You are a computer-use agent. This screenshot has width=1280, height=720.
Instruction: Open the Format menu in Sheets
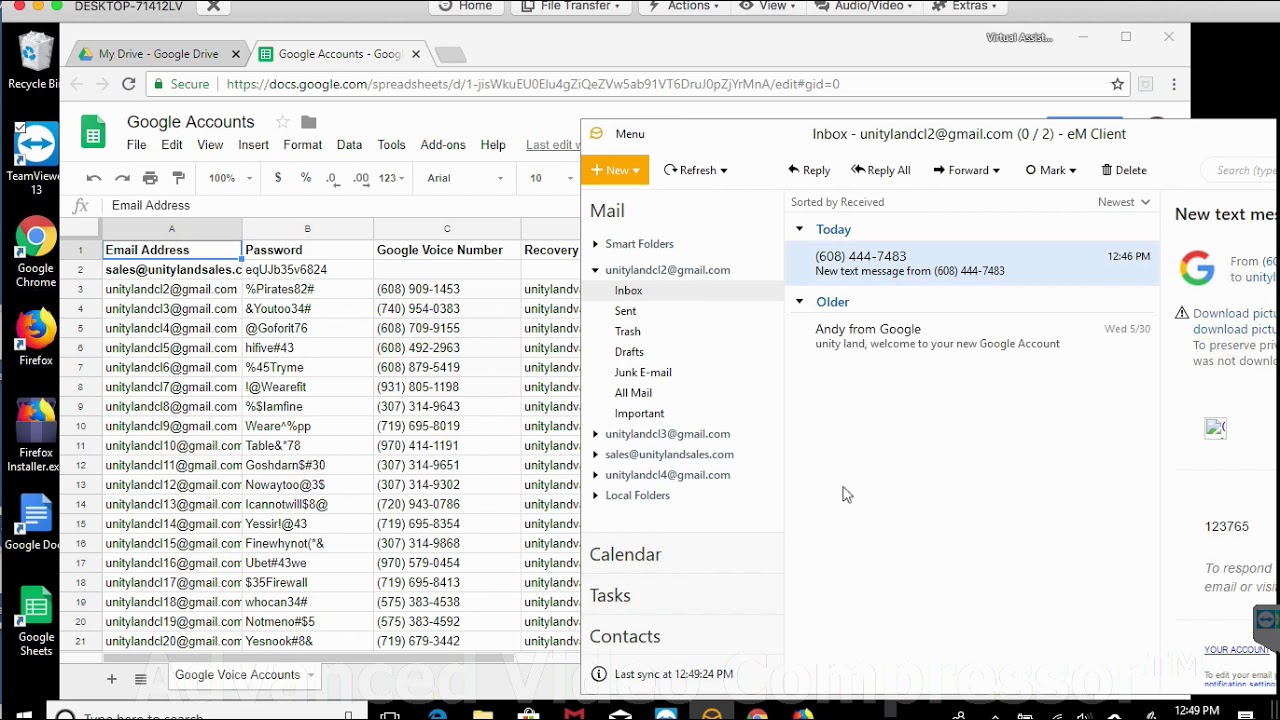[302, 145]
